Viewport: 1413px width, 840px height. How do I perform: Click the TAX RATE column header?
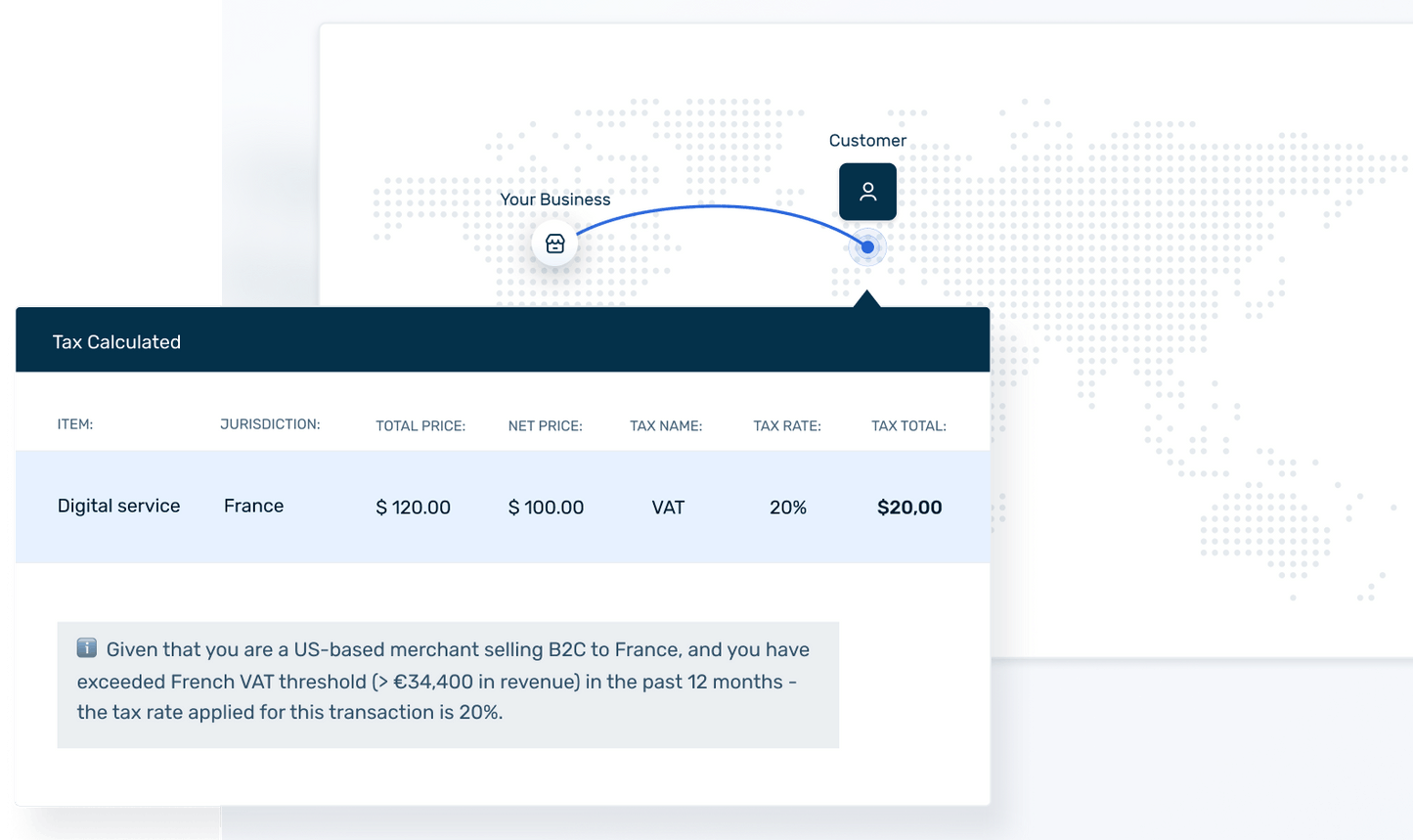(x=787, y=426)
